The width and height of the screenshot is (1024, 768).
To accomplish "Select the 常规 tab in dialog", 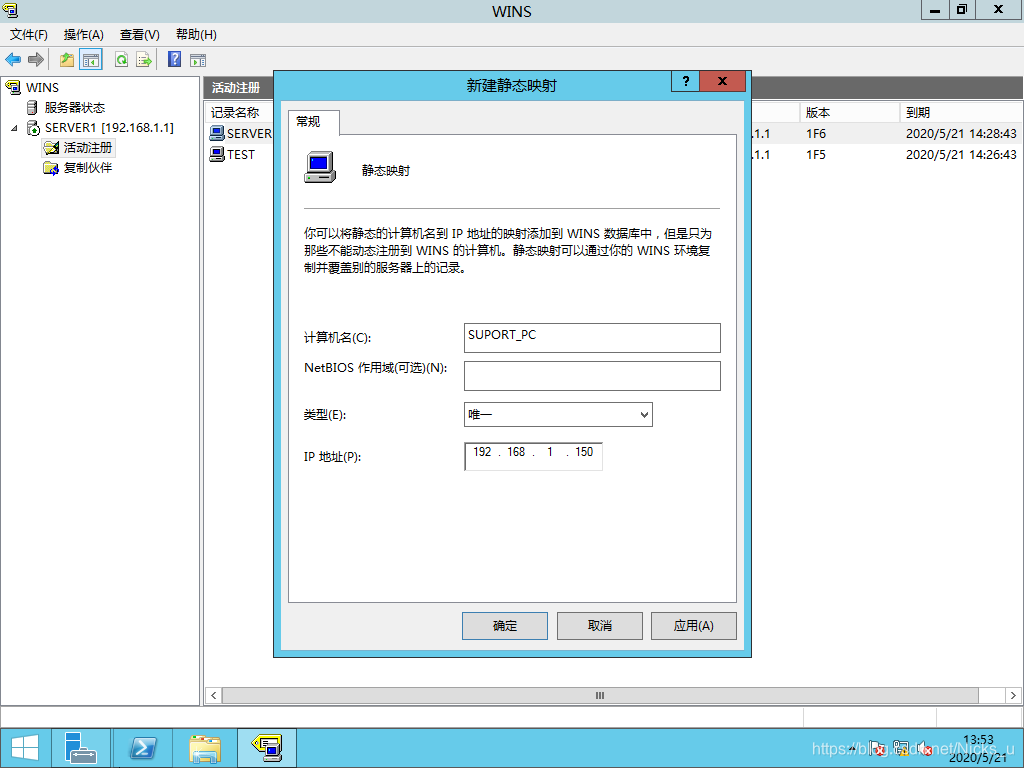I will [314, 121].
